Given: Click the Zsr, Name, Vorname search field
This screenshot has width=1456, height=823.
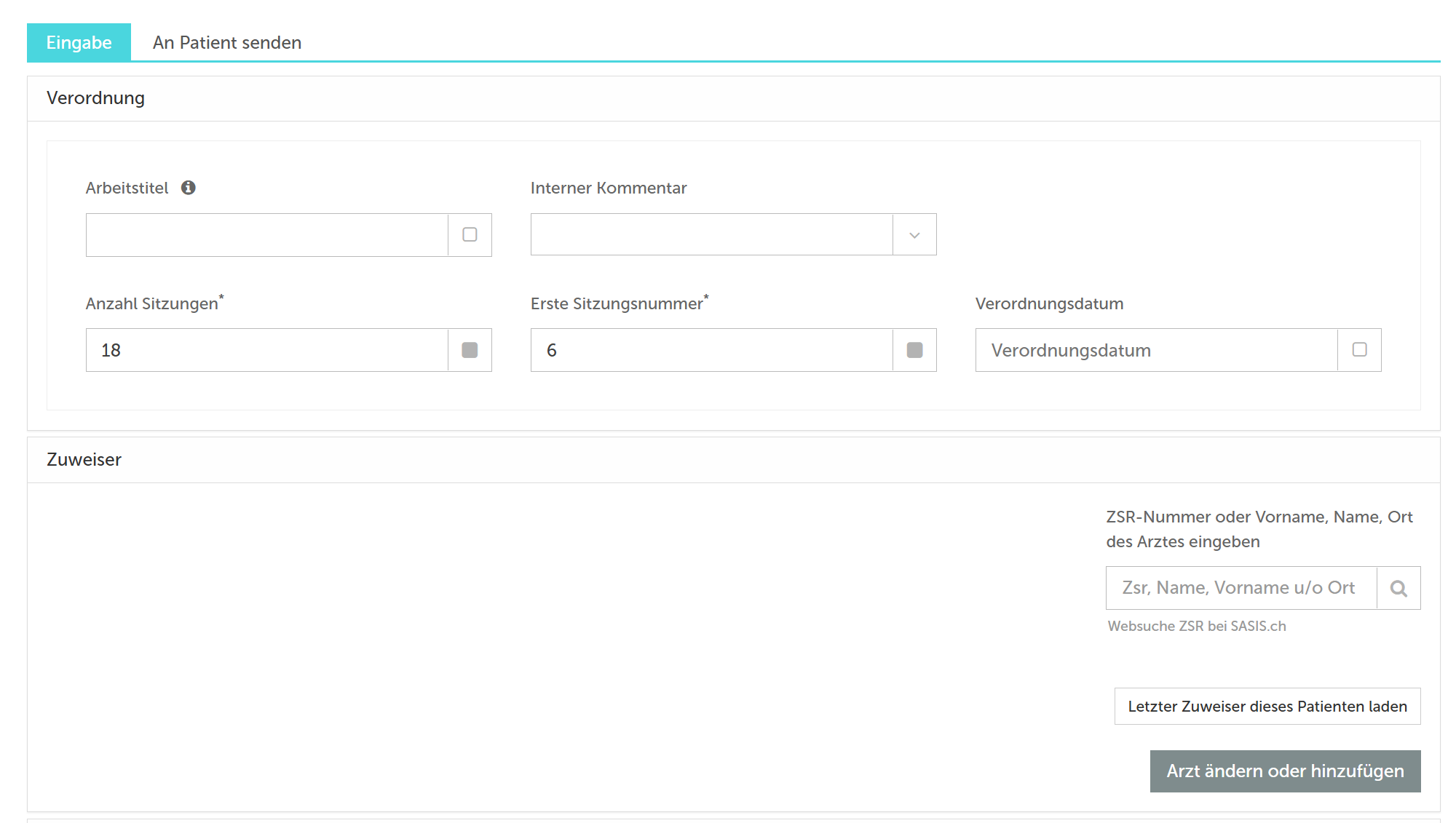Looking at the screenshot, I should [1241, 588].
